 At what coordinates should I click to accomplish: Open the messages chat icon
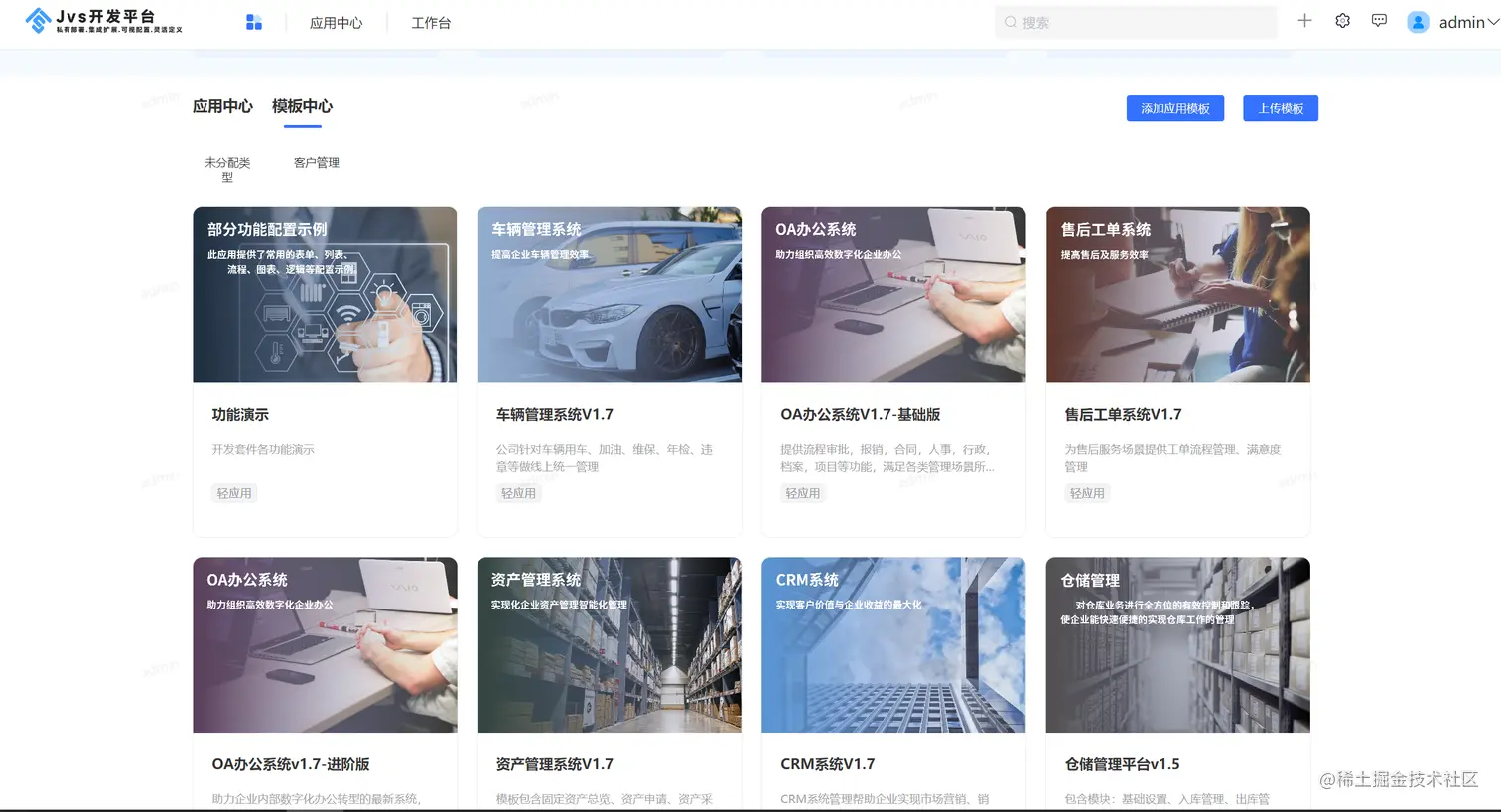click(x=1379, y=21)
